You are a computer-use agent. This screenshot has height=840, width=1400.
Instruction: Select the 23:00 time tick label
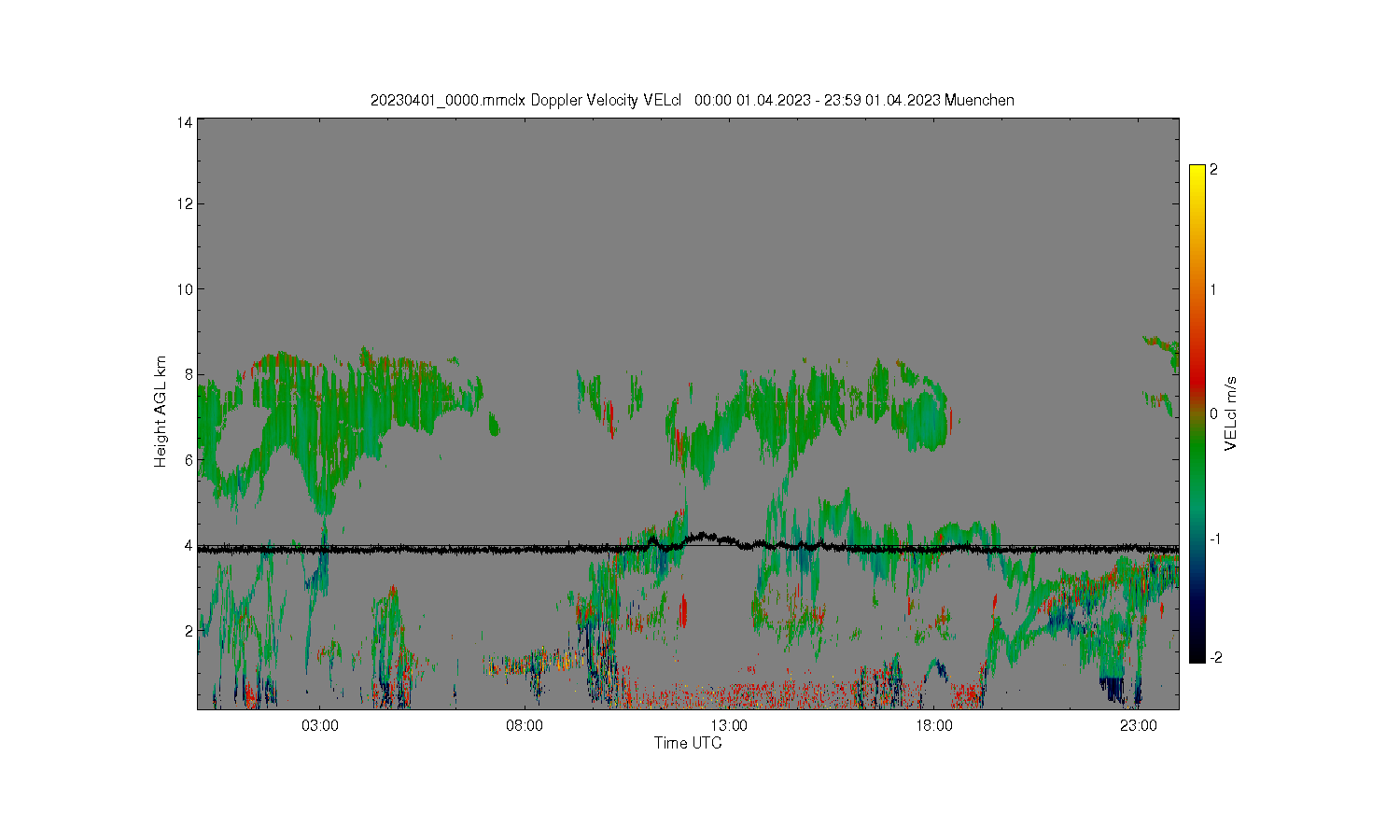pos(1138,726)
